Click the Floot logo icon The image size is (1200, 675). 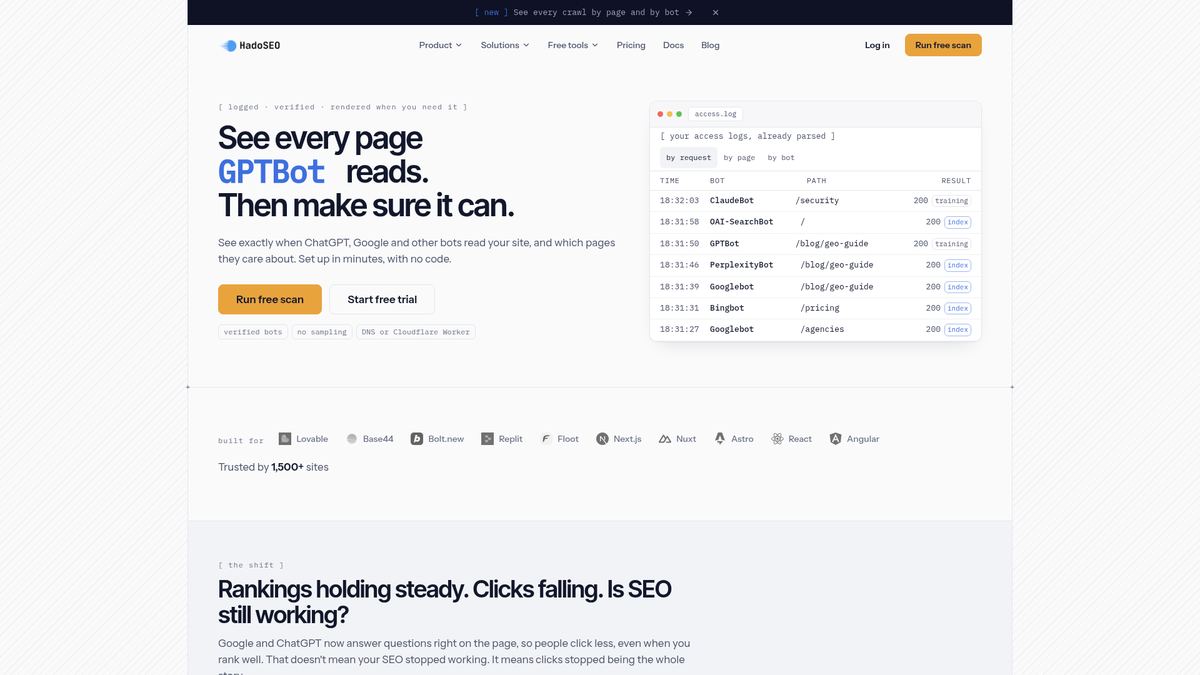[546, 439]
